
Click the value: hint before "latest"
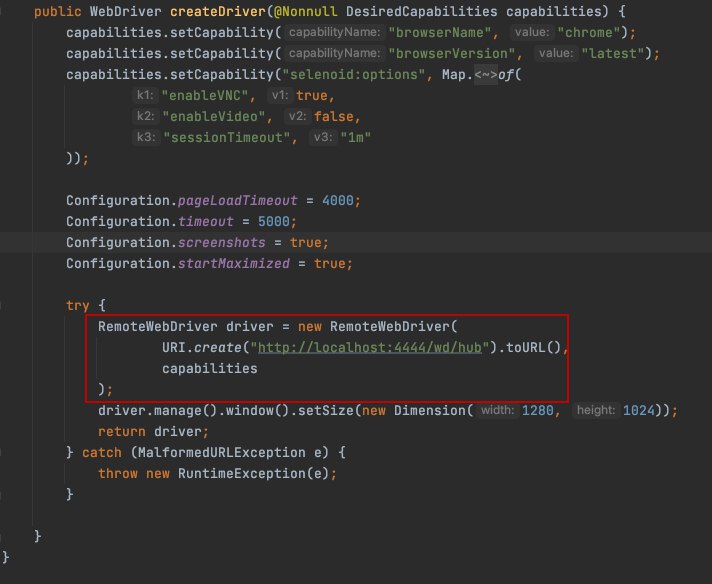click(x=556, y=53)
